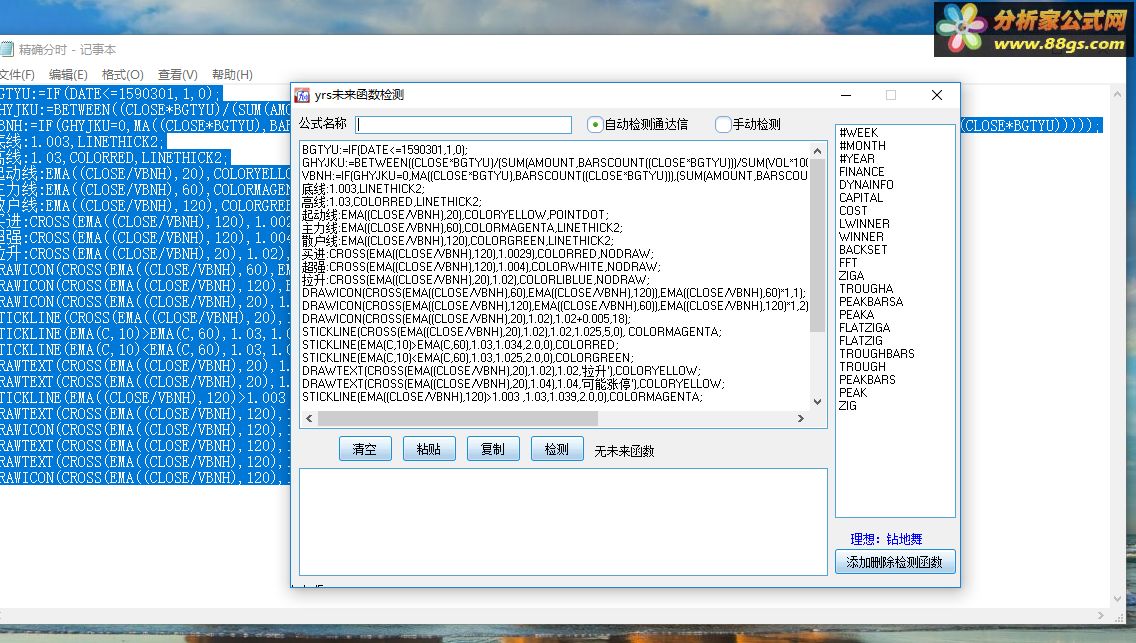Viewport: 1136px width, 643px height.
Task: Click the yrs app icon in title bar
Action: (302, 96)
